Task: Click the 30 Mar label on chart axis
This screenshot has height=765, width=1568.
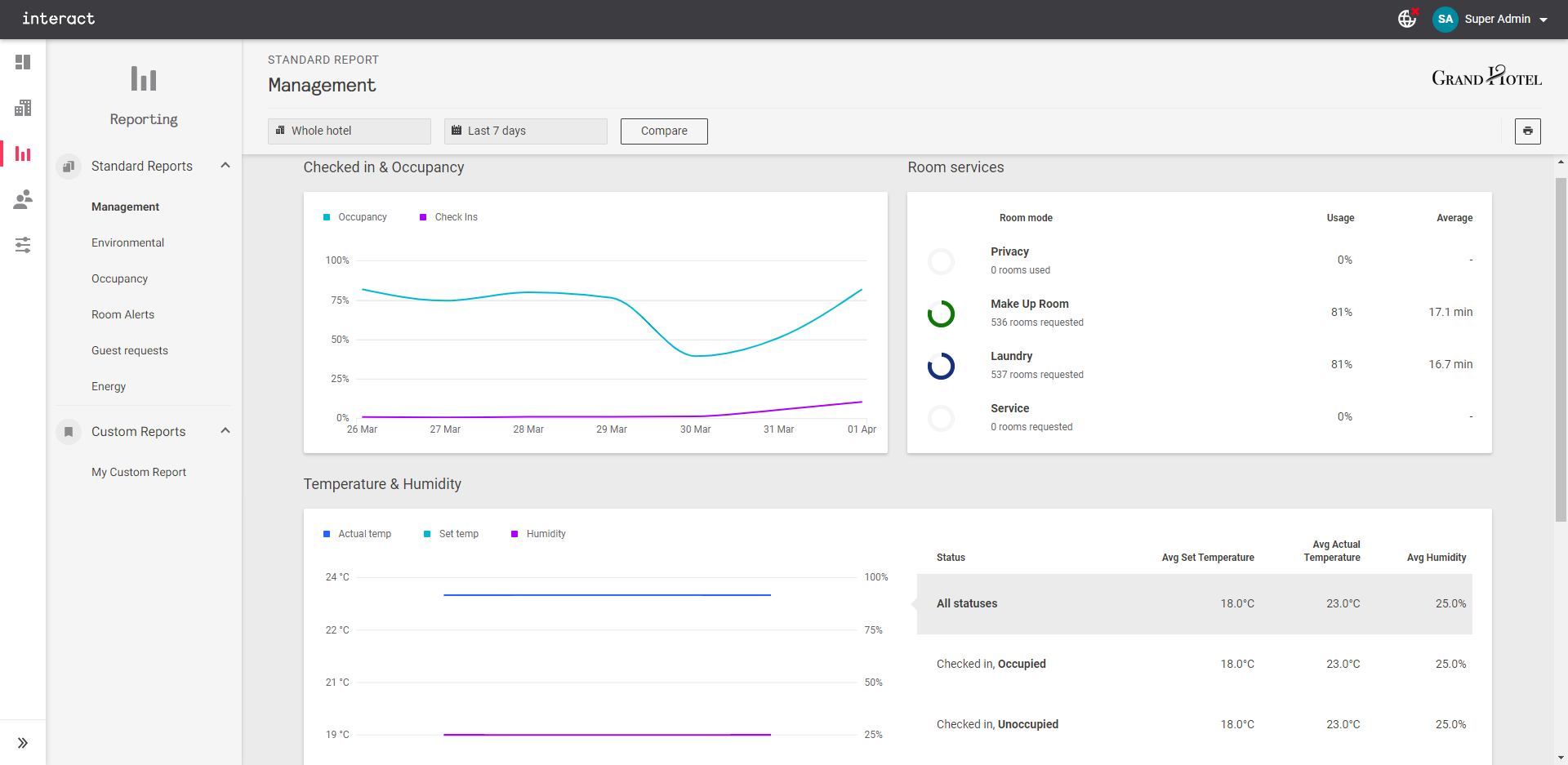Action: coord(696,429)
